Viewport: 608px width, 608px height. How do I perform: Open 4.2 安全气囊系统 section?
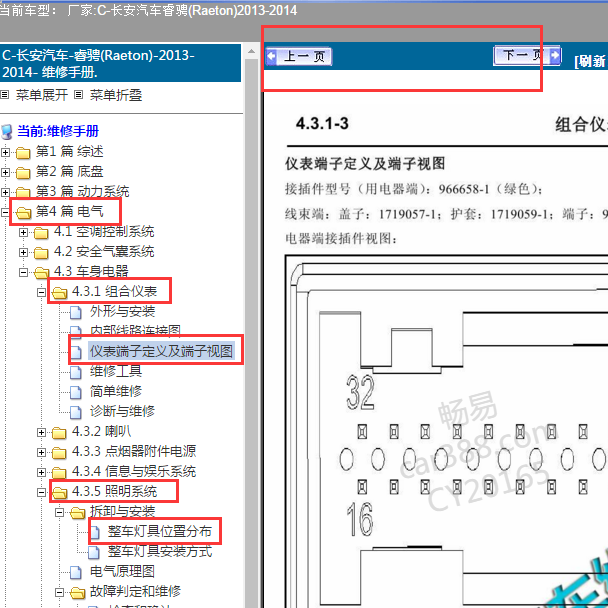click(x=104, y=251)
